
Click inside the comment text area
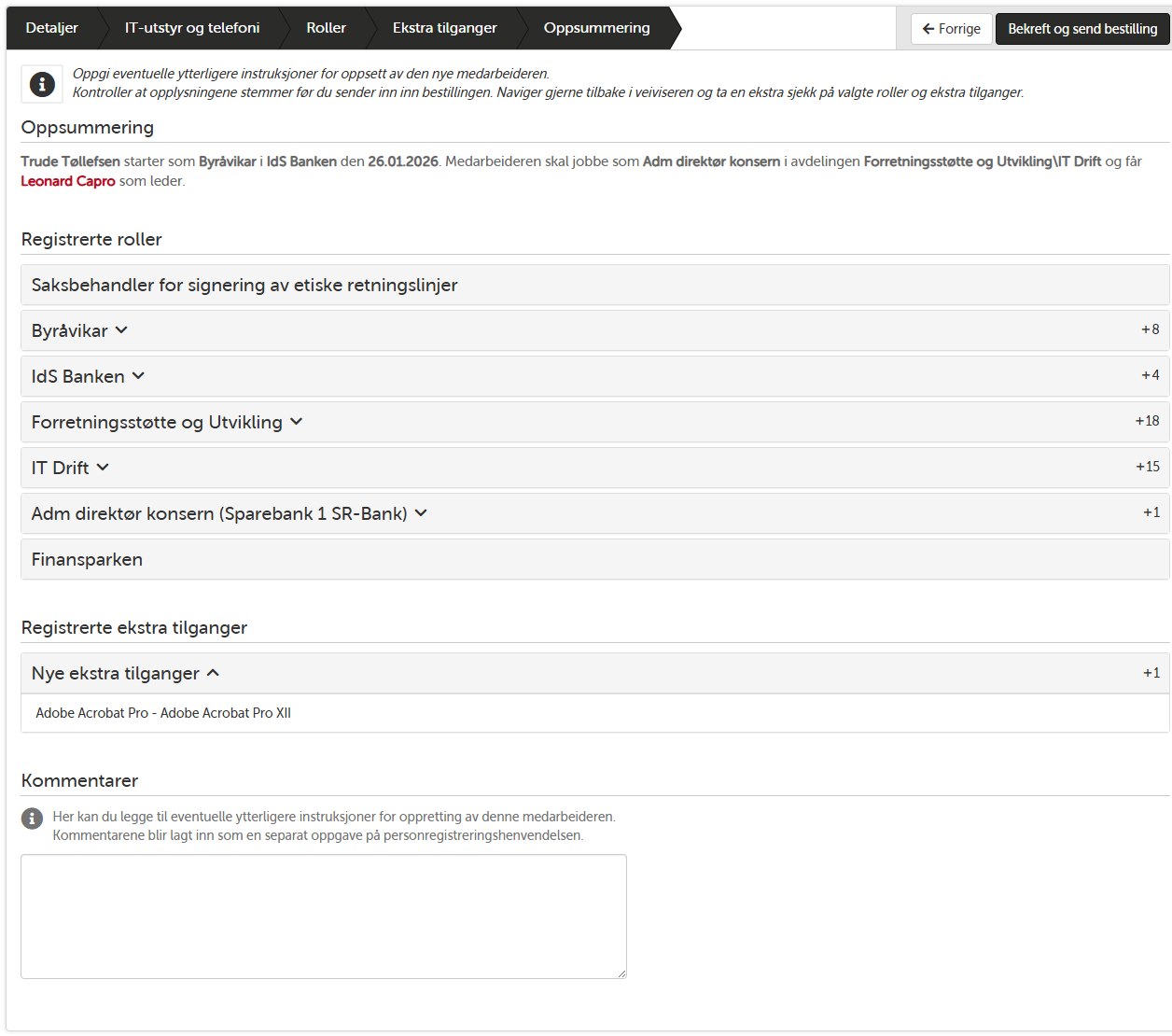[x=323, y=915]
